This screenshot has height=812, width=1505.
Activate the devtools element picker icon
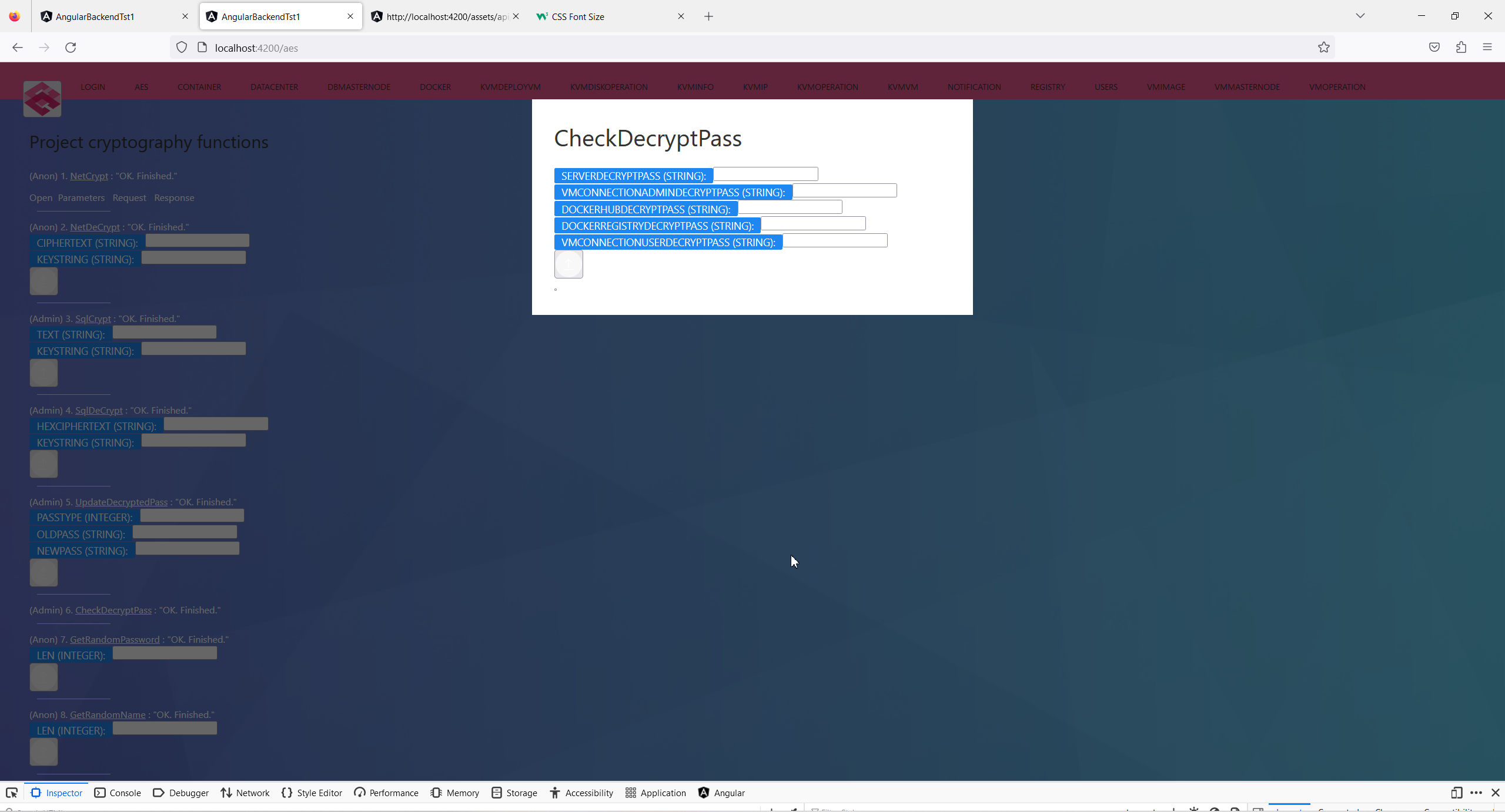(x=12, y=793)
